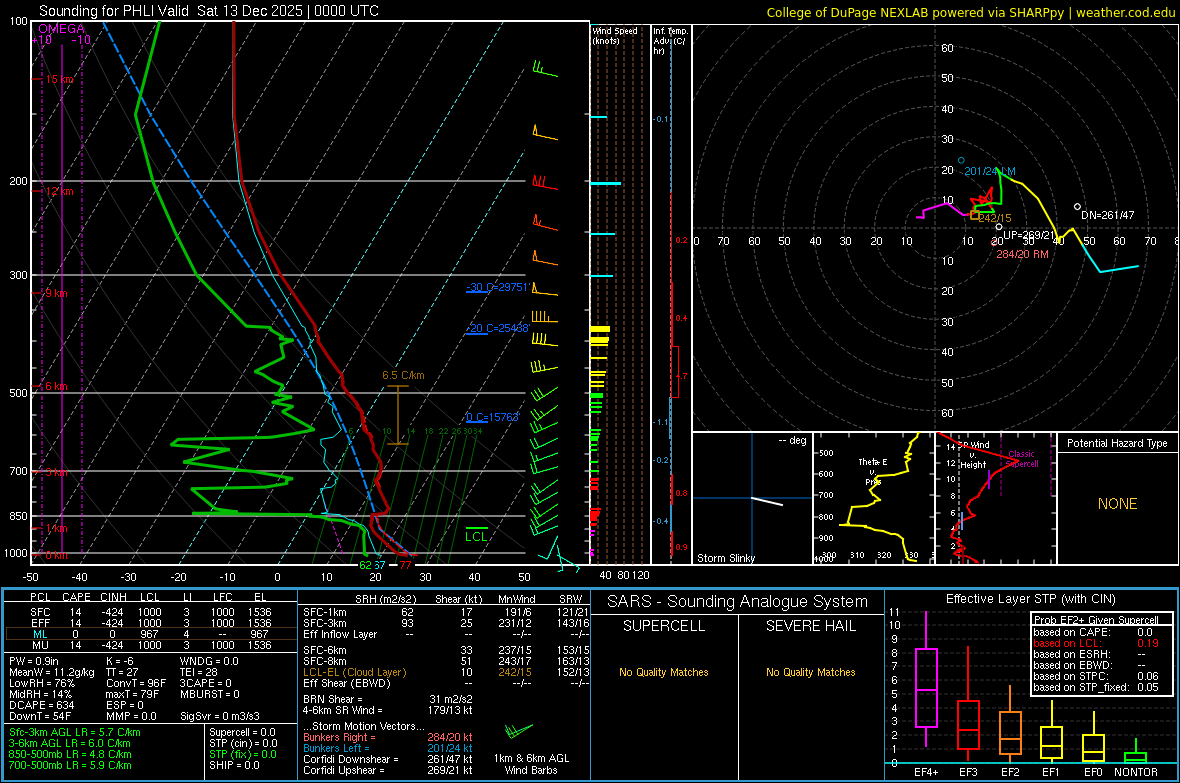Select the EFF parcel row
This screenshot has height=783, width=1180.
tap(150, 623)
